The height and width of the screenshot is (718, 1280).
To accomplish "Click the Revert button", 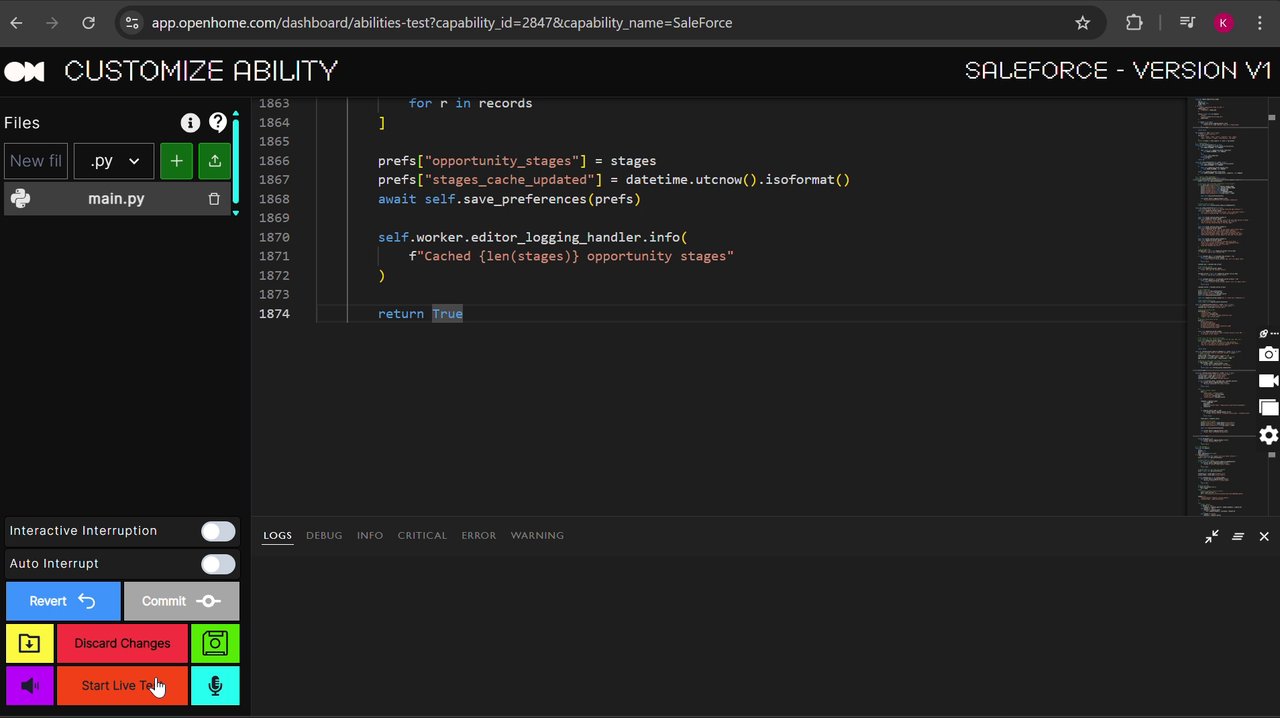I will click(63, 601).
